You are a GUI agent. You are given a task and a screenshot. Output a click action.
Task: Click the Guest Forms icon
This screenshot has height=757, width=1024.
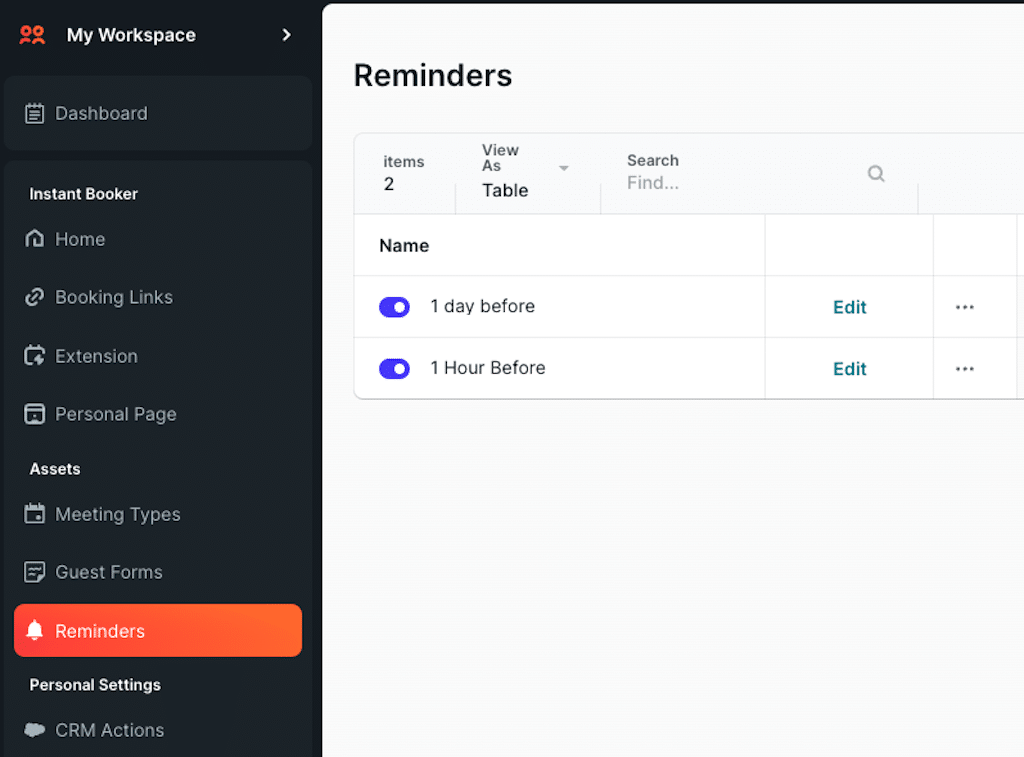tap(35, 572)
